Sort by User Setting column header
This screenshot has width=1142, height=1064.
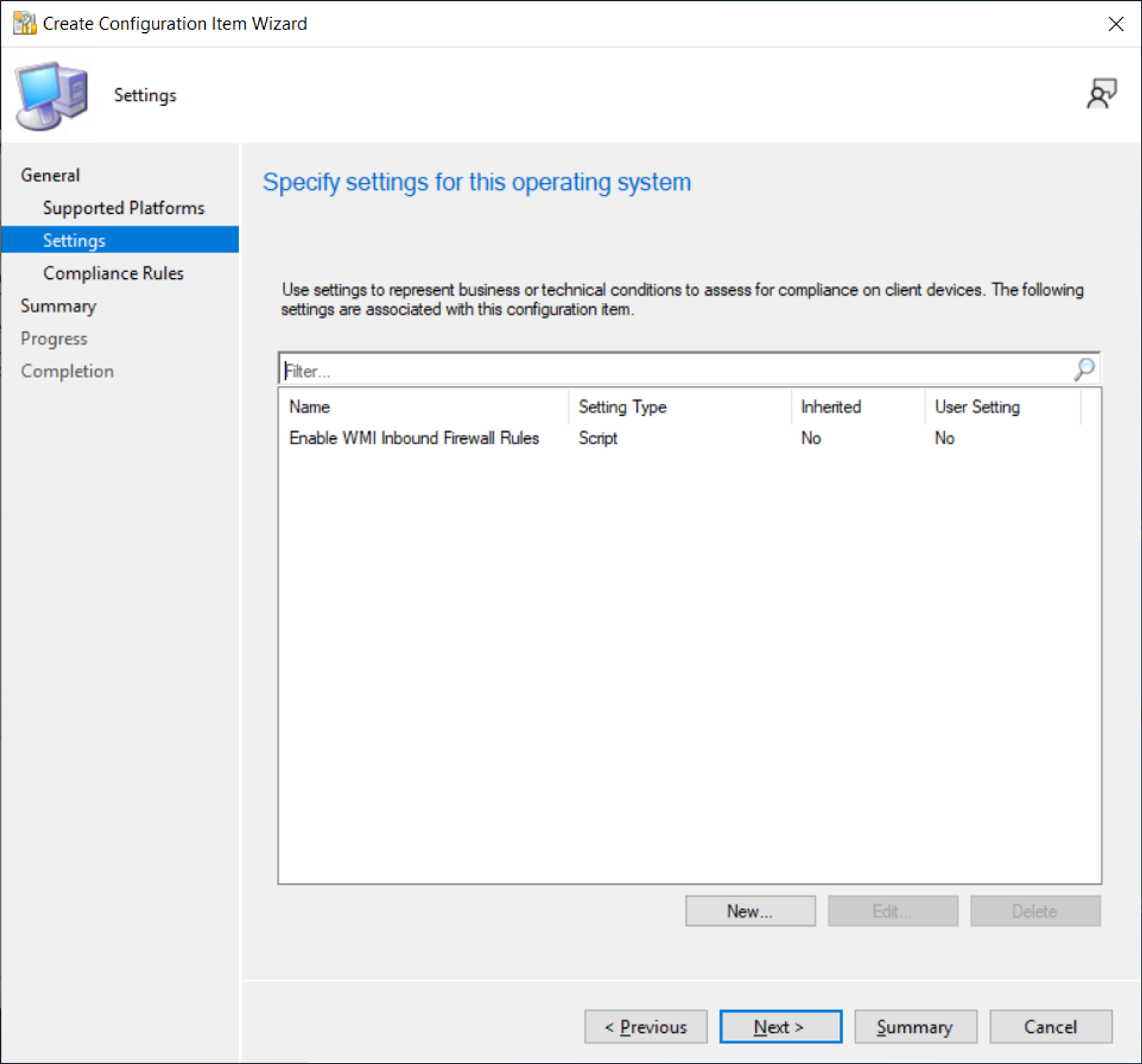point(1003,407)
